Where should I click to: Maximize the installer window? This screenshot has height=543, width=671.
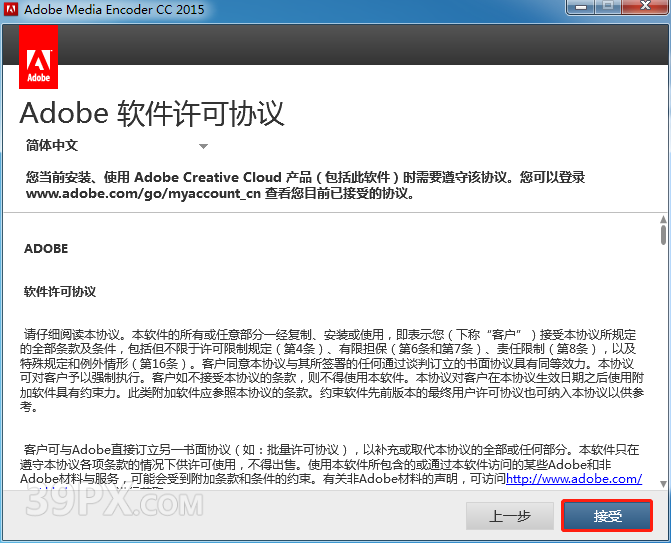coord(608,7)
